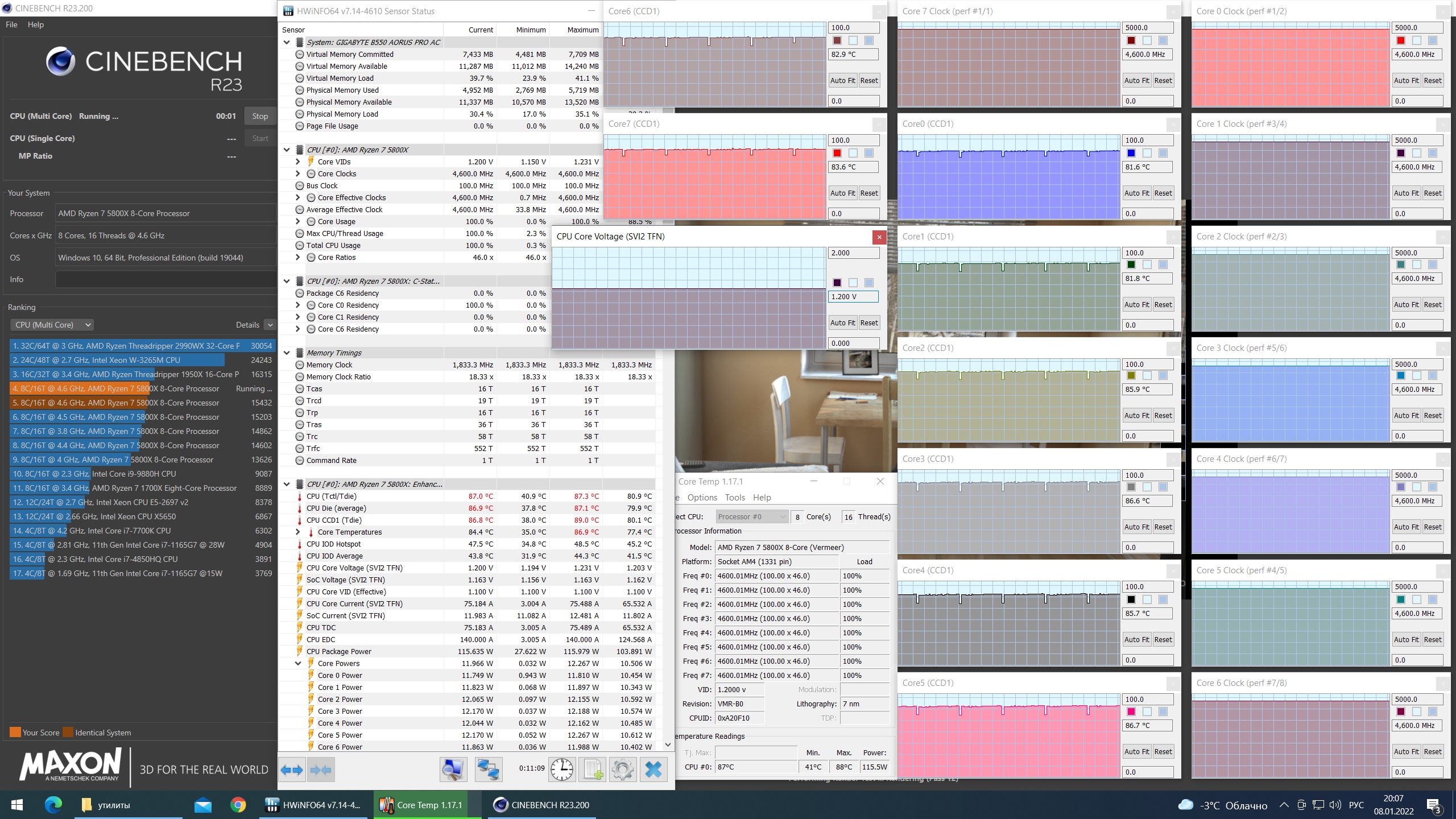Click the HWiNFO network computers icon
1456x819 pixels.
pos(488,770)
